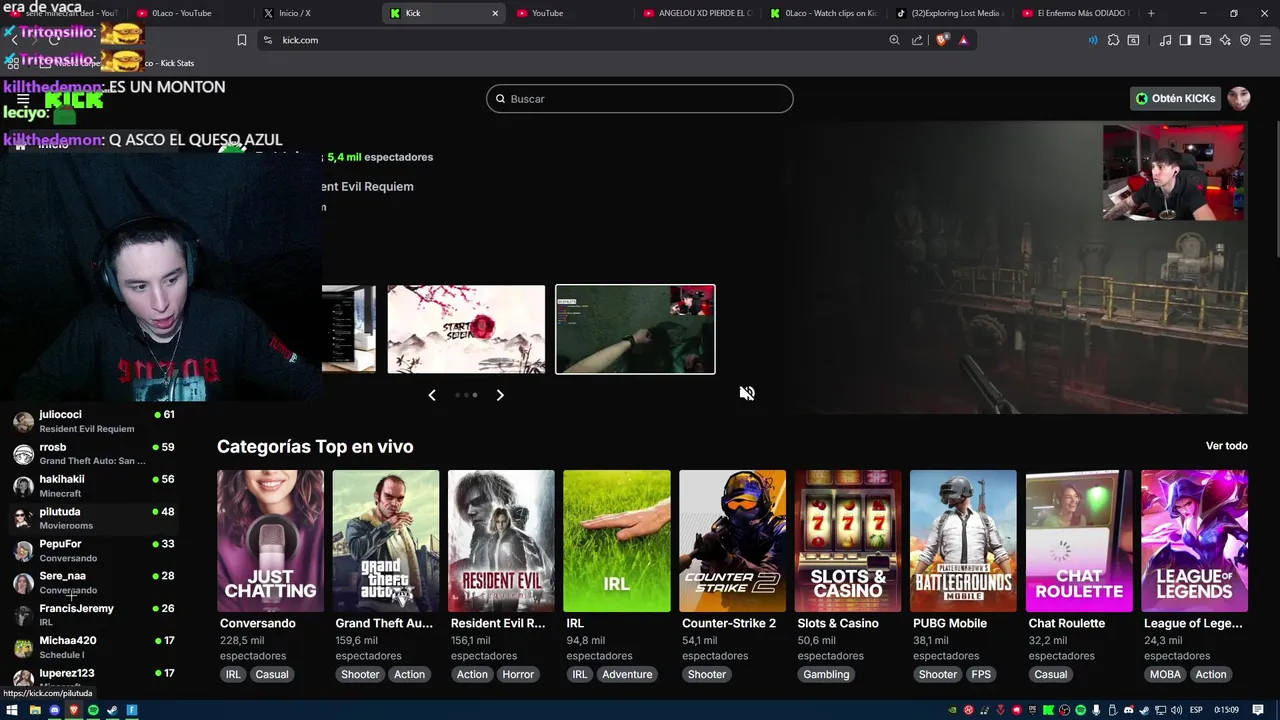Screen dimensions: 1280x720
Task: Open the volume control in system tray
Action: click(x=1176, y=710)
